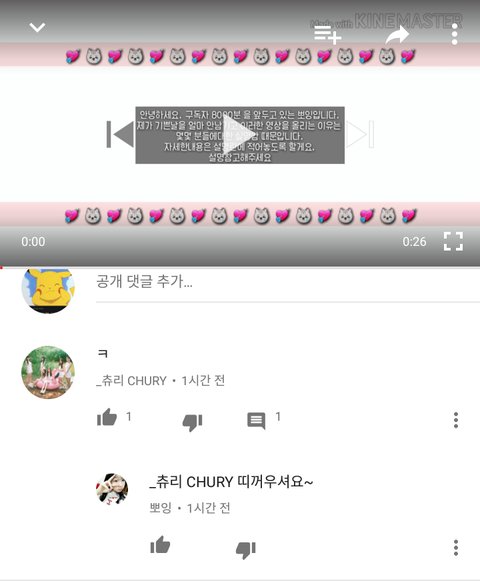
Task: Open options menu for the 뽀잉 reply
Action: tap(456, 548)
